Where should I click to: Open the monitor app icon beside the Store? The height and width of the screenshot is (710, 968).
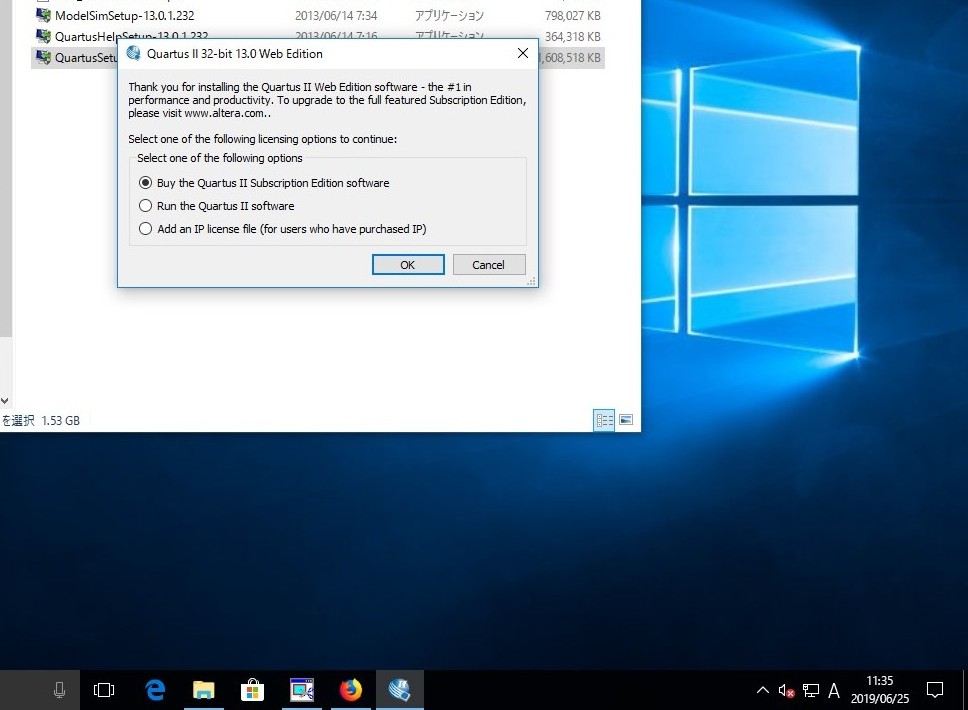[302, 690]
